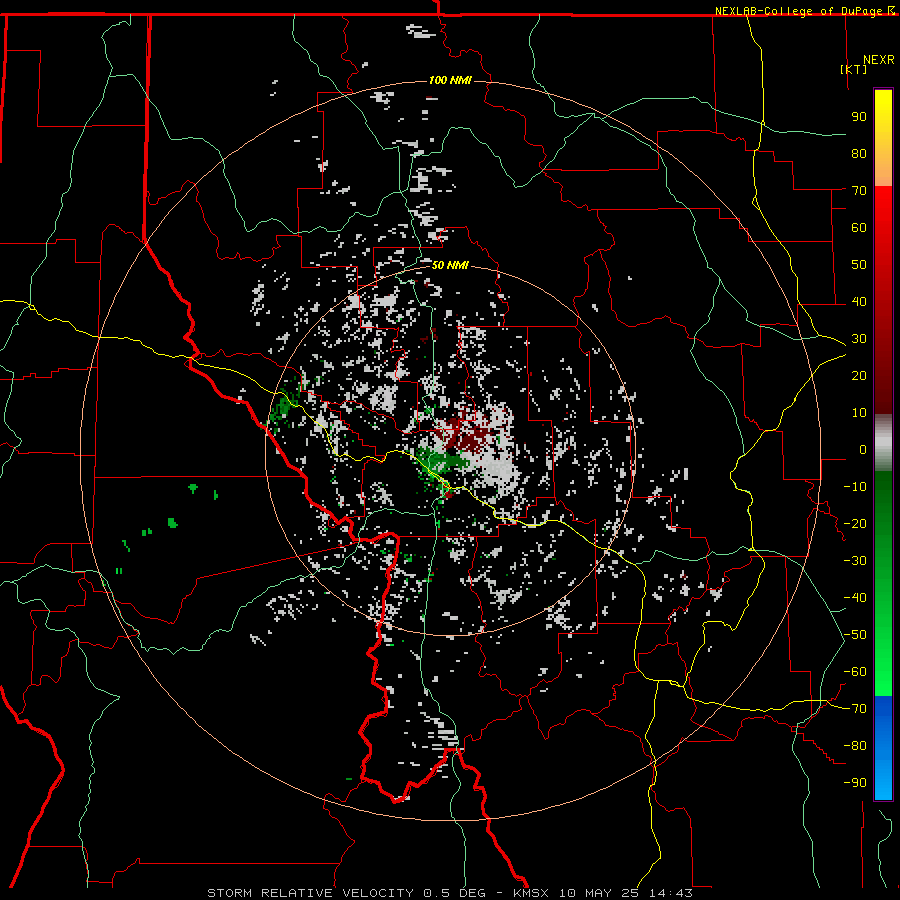Click the STORM RELATIVE VELOCITY caption text
The height and width of the screenshot is (900, 900).
point(310,893)
